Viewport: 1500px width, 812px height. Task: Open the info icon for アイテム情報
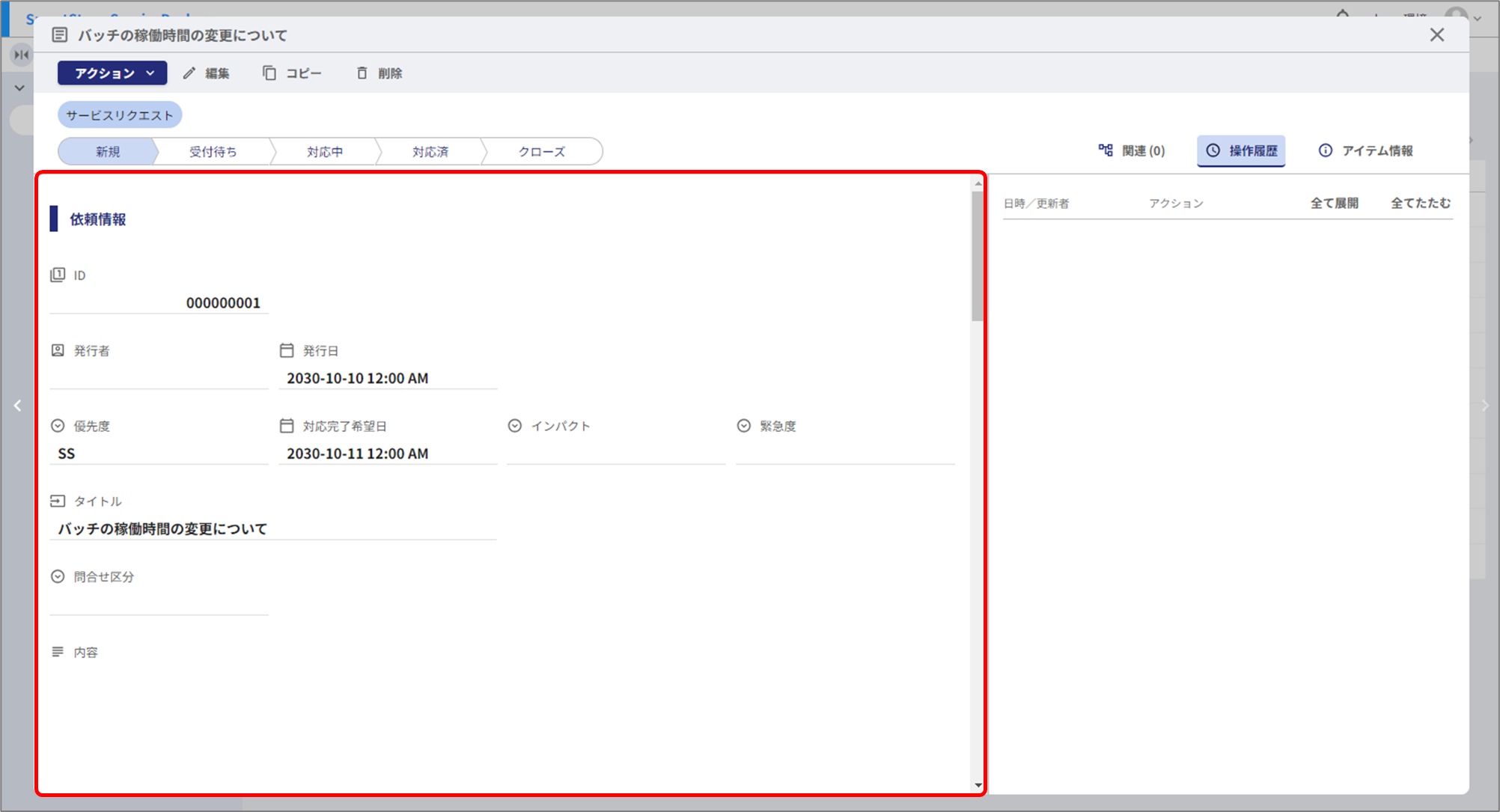pos(1325,150)
